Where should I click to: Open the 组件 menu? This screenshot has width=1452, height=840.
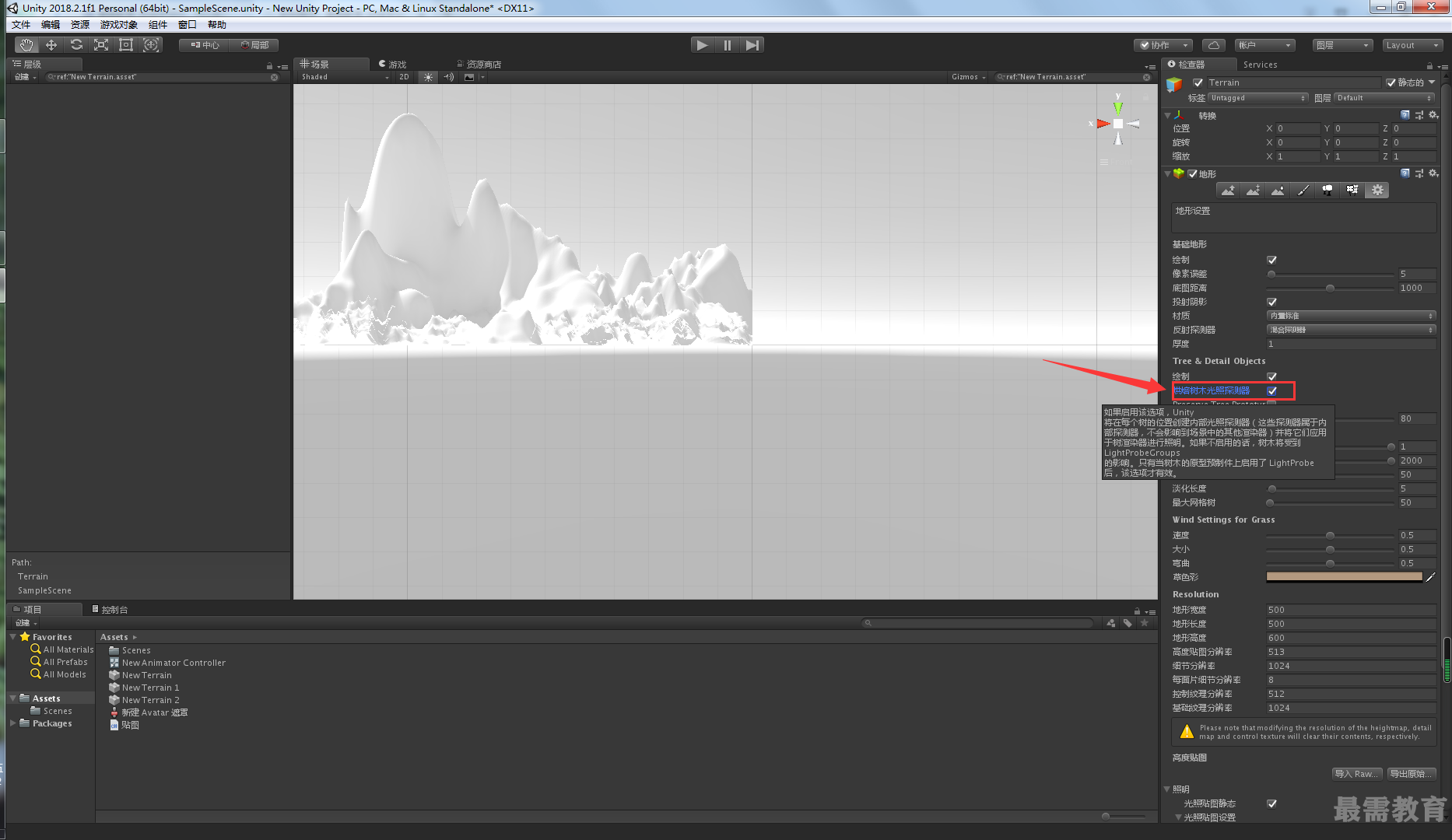(x=158, y=25)
